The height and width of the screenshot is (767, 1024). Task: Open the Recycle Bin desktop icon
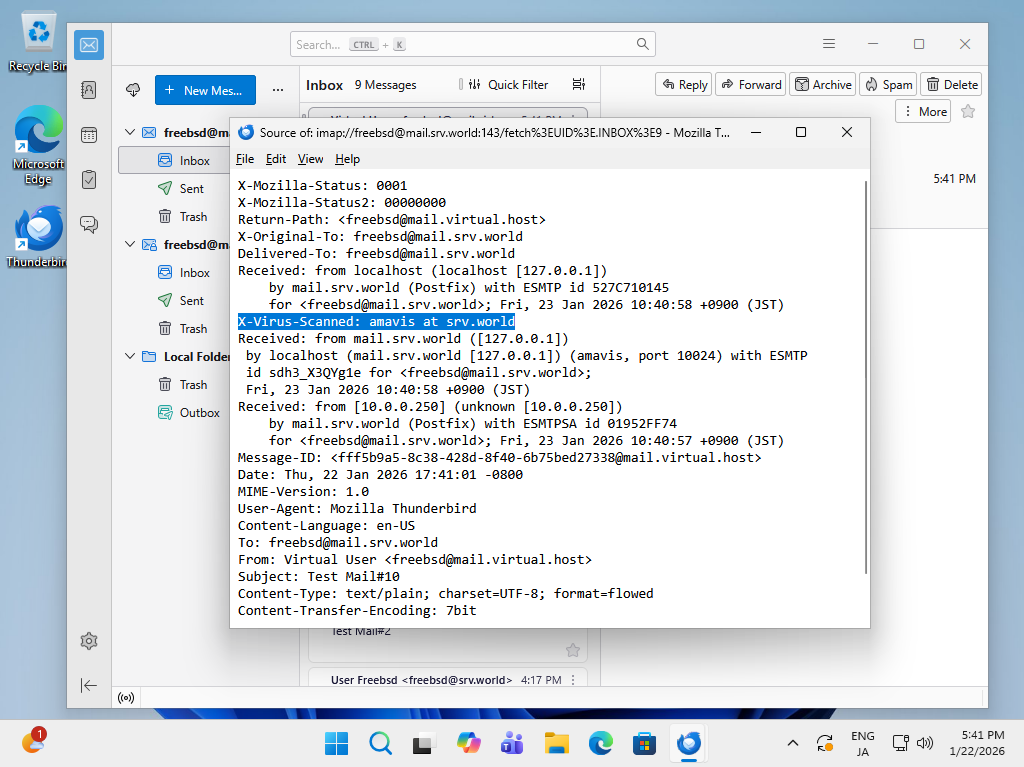(x=38, y=42)
